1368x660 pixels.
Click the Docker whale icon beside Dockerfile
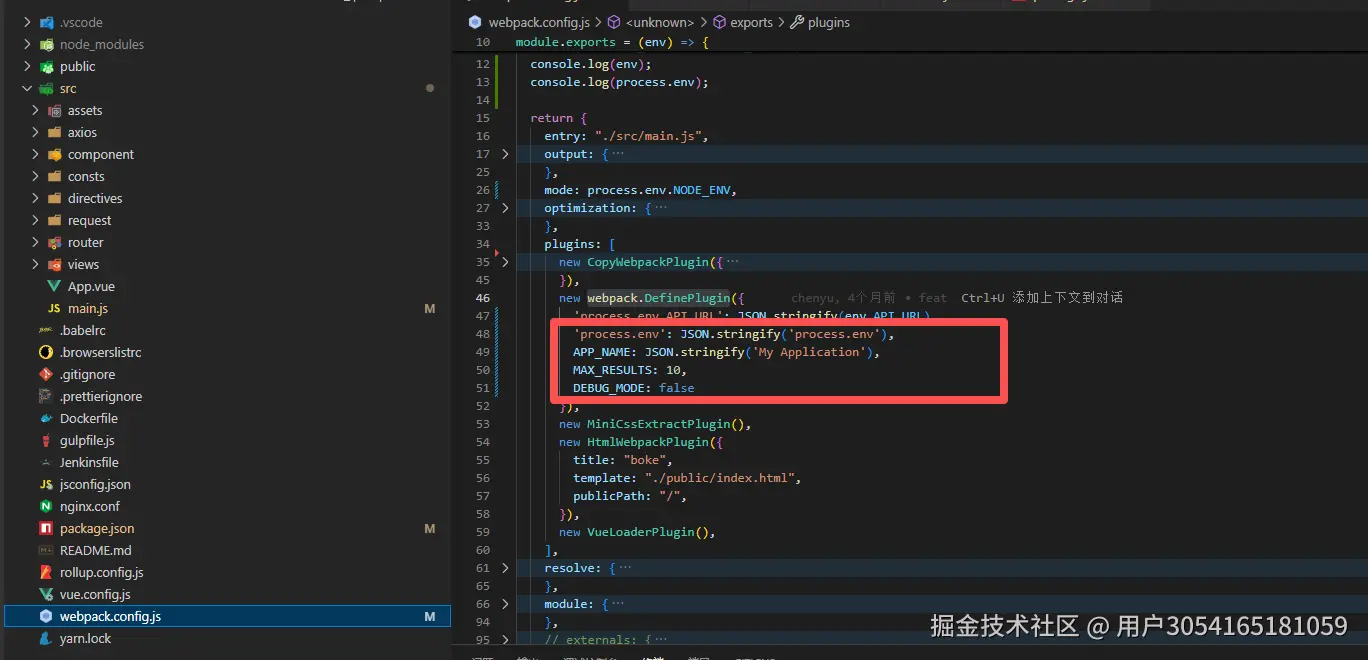[46, 418]
